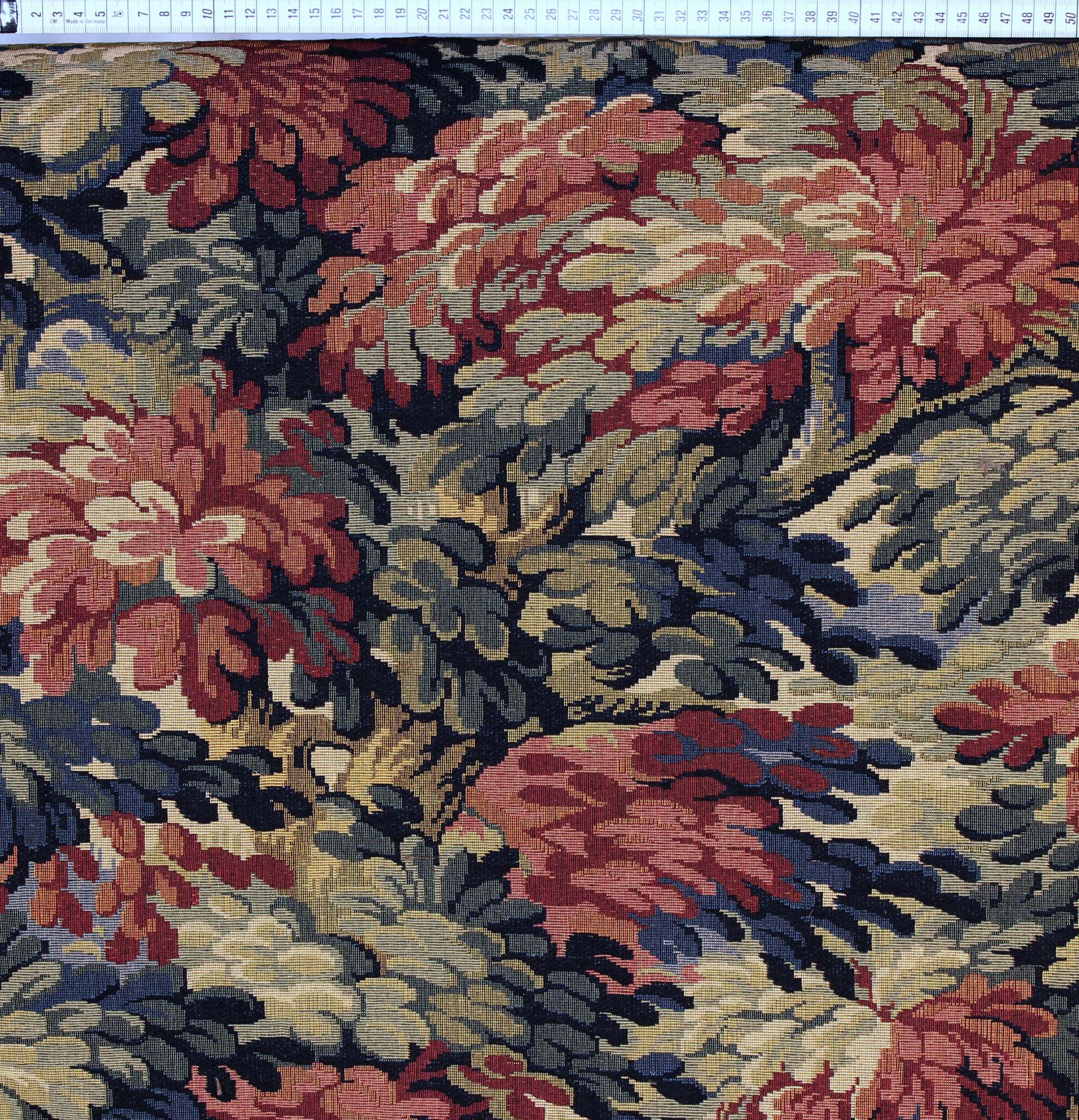The height and width of the screenshot is (1120, 1079).
Task: Click the number 50 on the ruler
Action: (x=1070, y=18)
